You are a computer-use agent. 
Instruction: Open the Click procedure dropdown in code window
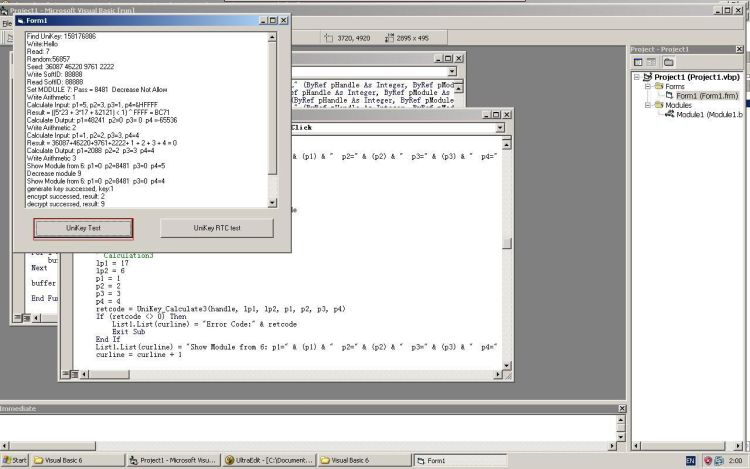click(500, 128)
